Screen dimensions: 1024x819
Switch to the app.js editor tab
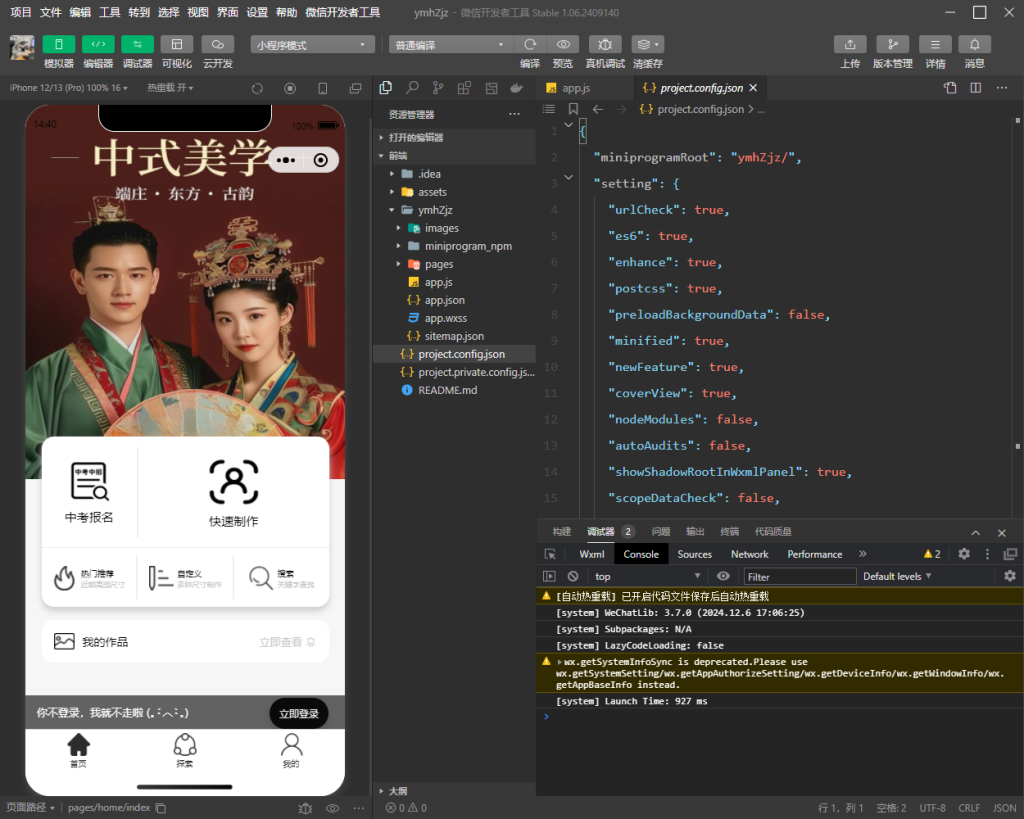pyautogui.click(x=576, y=88)
